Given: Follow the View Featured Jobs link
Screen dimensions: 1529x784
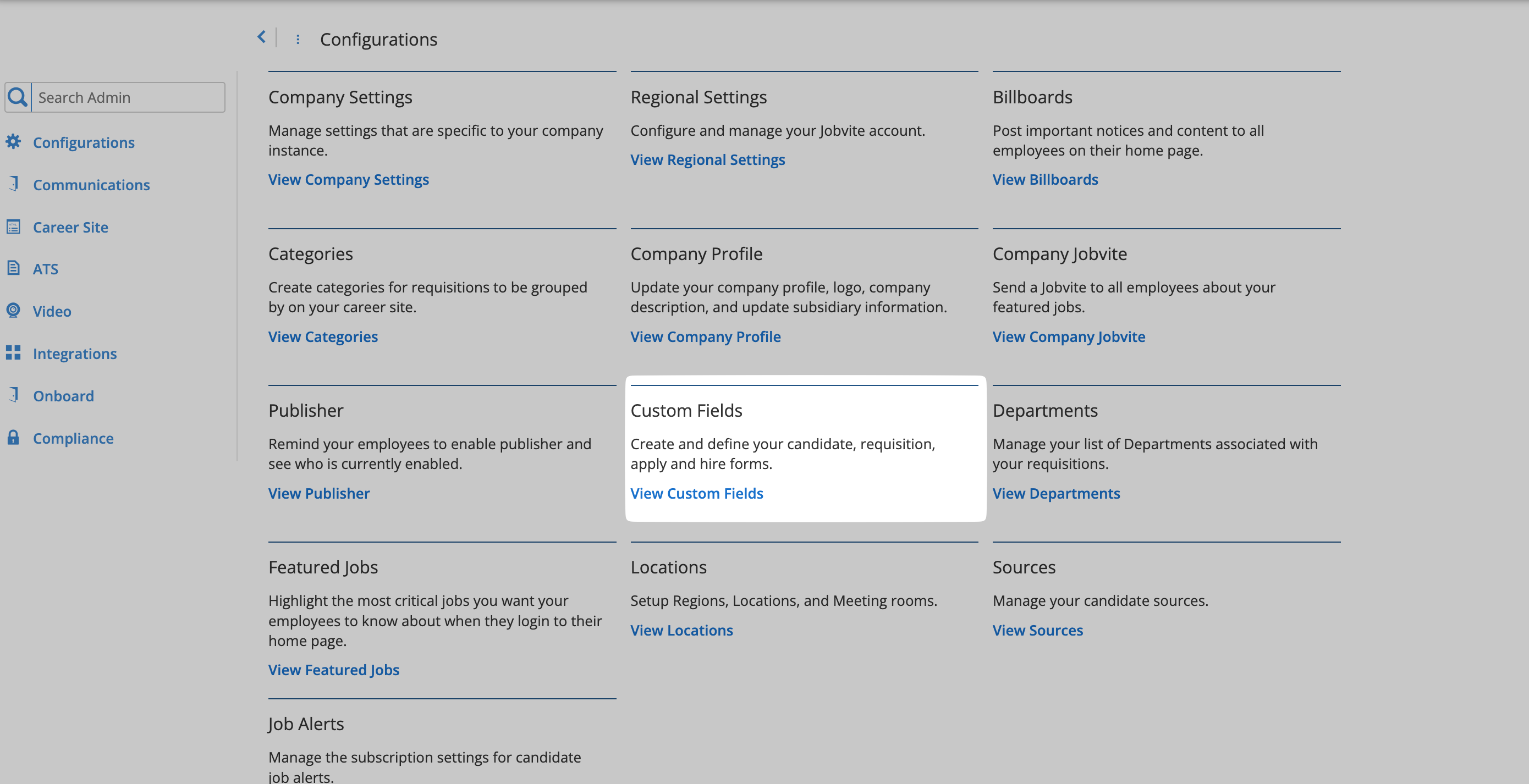Looking at the screenshot, I should 334,670.
